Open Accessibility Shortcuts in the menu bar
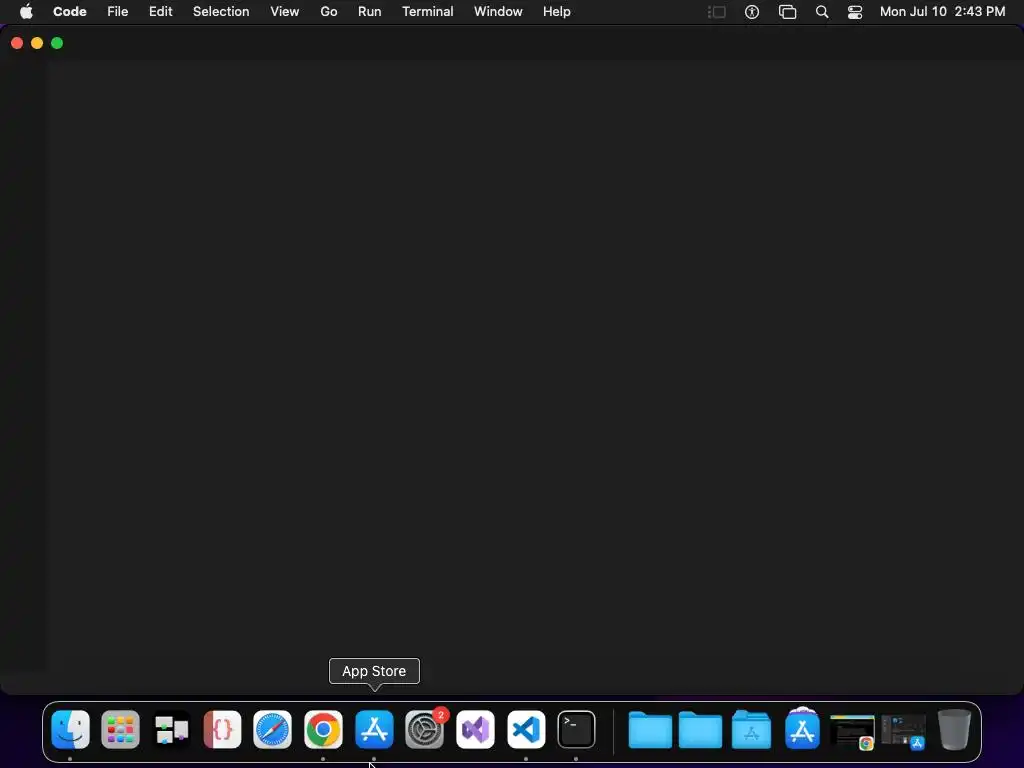The width and height of the screenshot is (1024, 768). (752, 12)
